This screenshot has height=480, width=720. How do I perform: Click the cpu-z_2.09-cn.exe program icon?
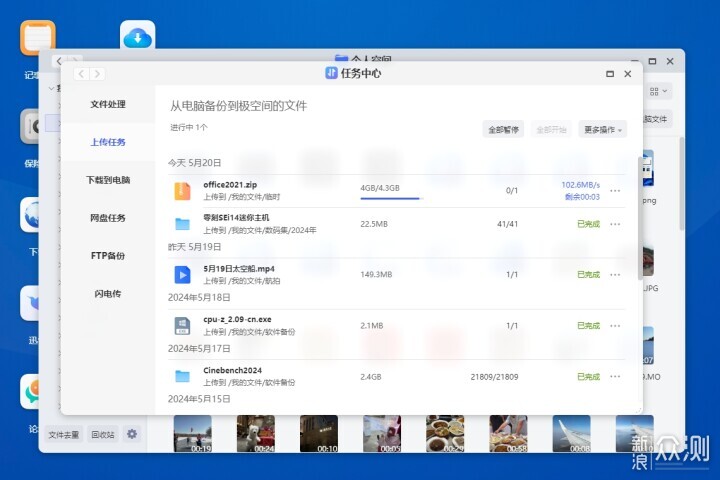(182, 325)
